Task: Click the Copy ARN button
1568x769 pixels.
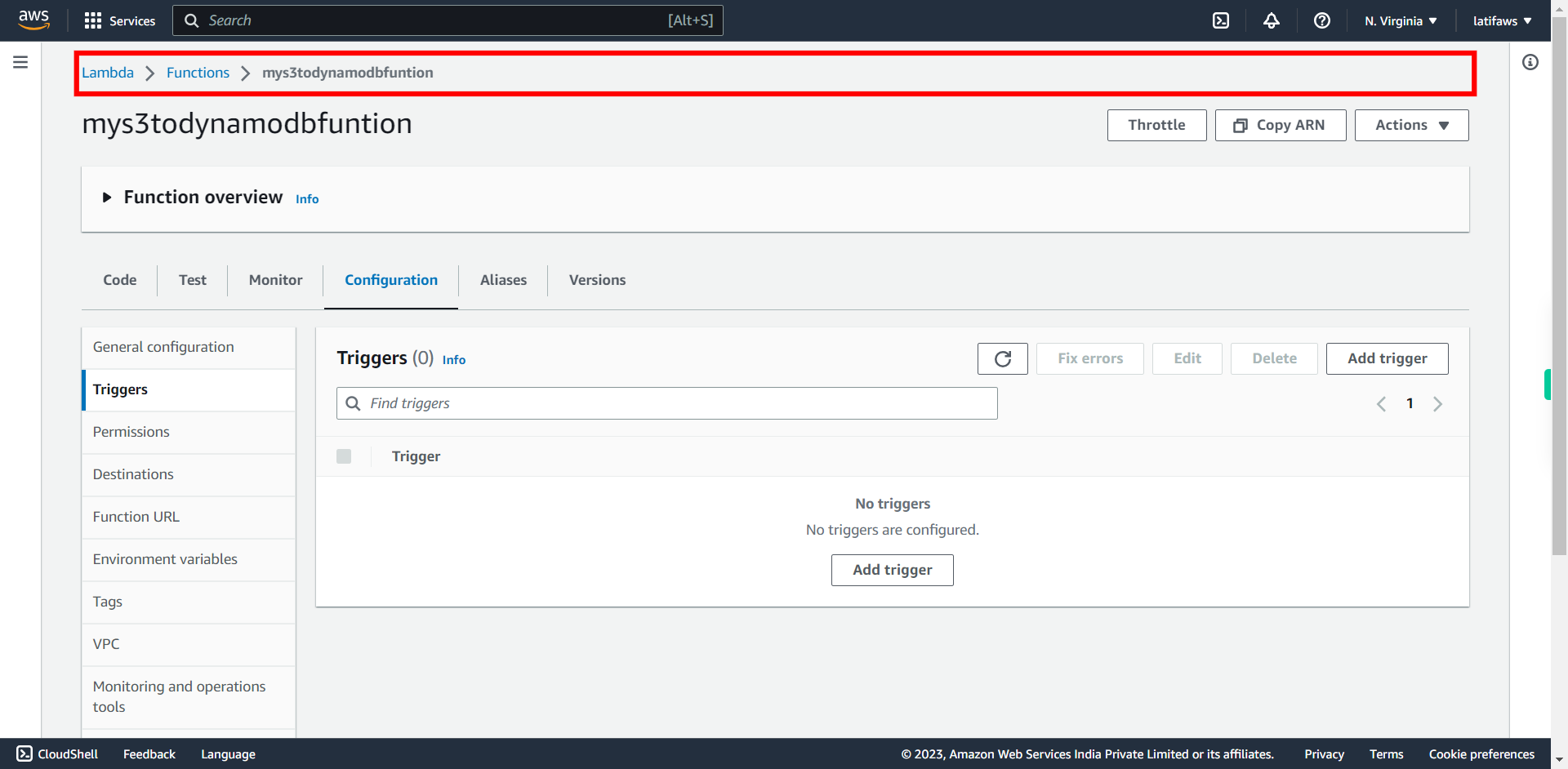Action: click(x=1281, y=125)
